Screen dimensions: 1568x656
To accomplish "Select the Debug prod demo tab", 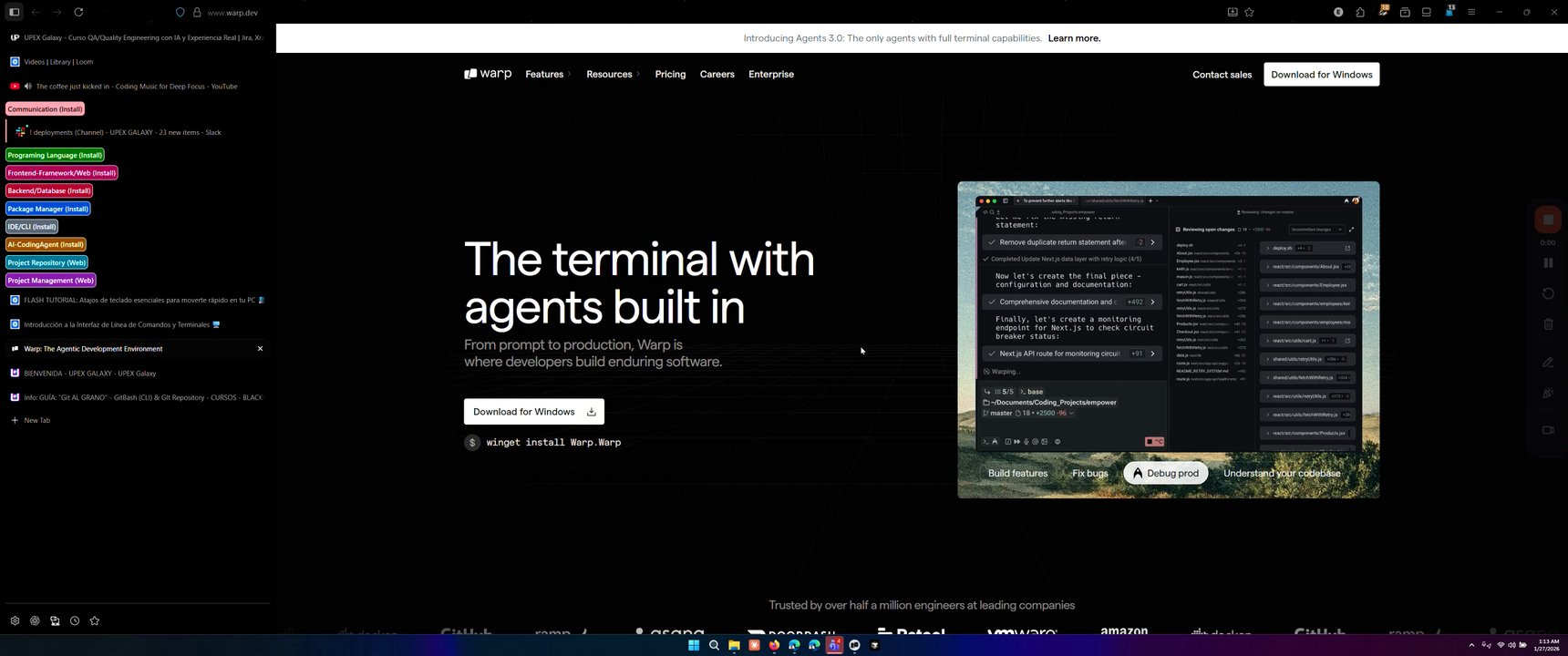I will tap(1166, 473).
